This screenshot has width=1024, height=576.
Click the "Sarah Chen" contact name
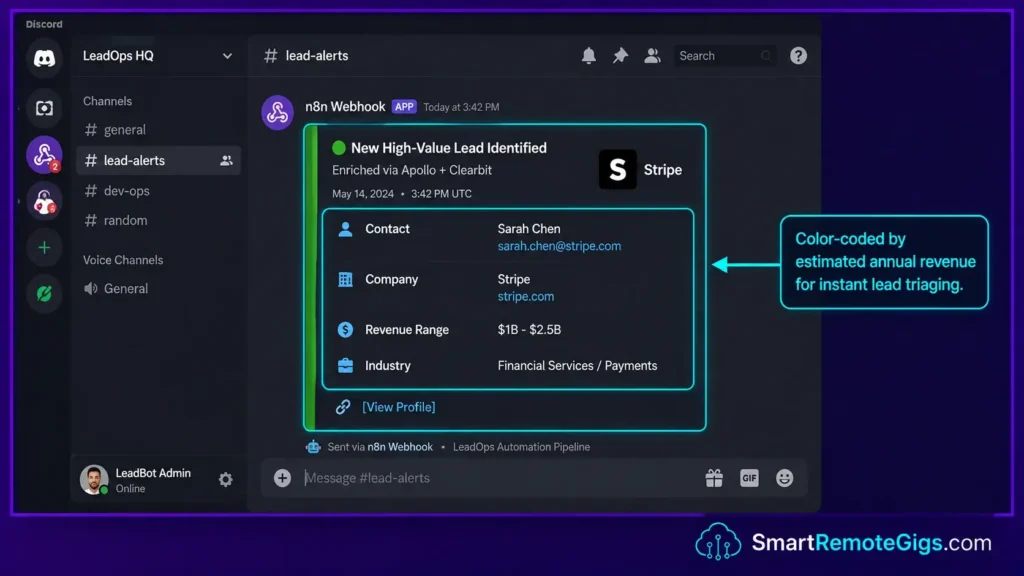pyautogui.click(x=529, y=229)
